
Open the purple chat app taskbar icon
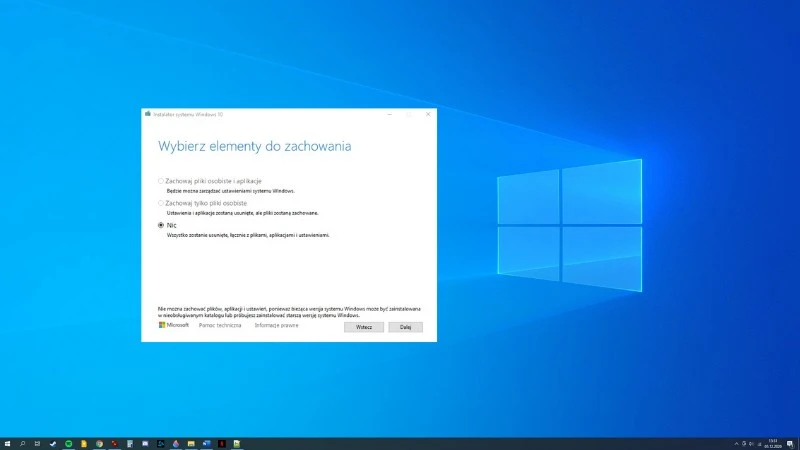(x=145, y=444)
